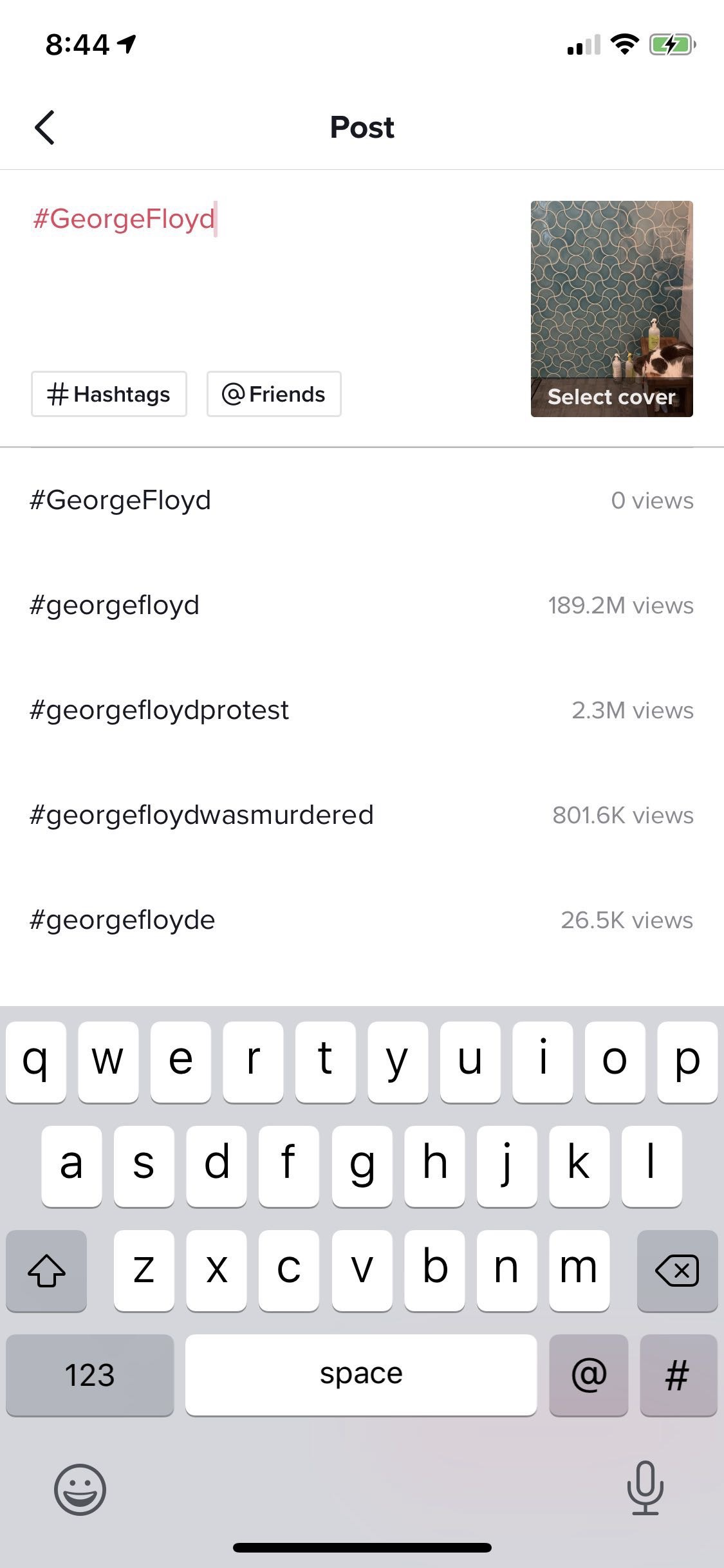Select #GeorgeFloyd suggestion with 0 views
This screenshot has height=1568, width=724.
tap(360, 501)
